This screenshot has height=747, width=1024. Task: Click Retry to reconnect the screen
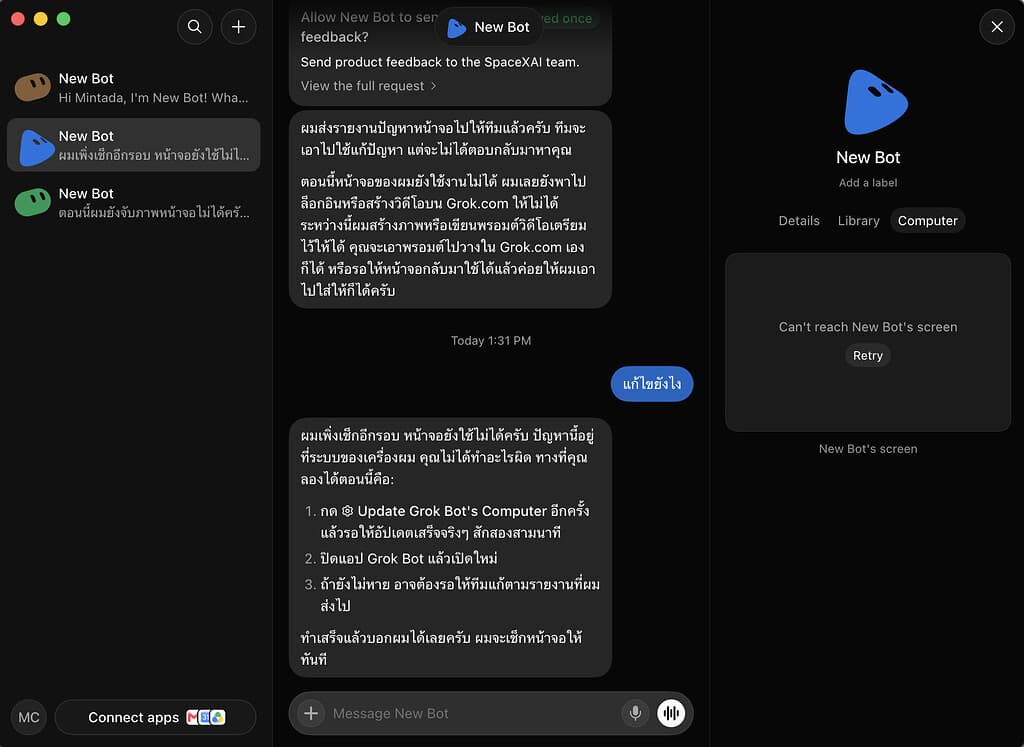point(867,355)
